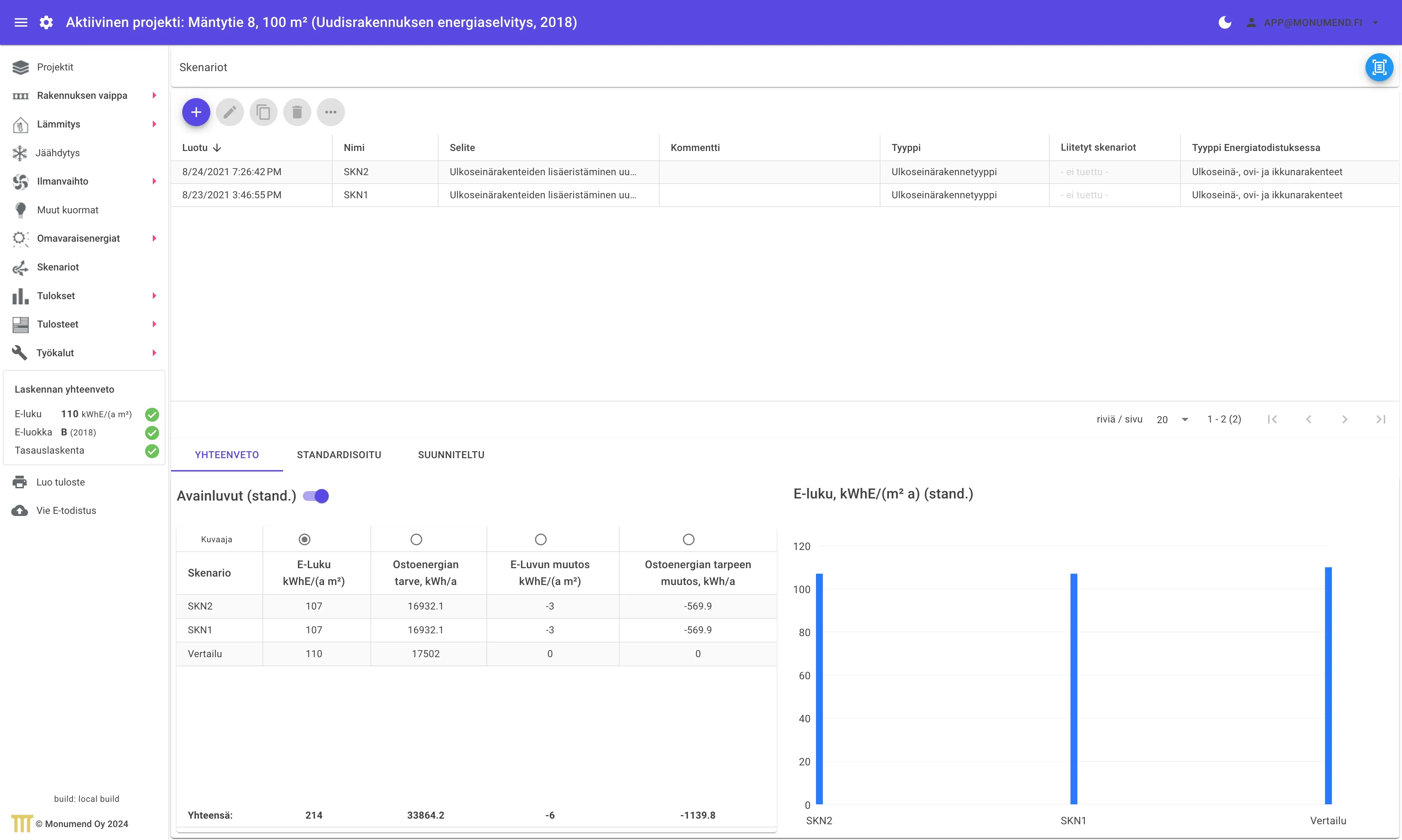Click the E-luokka green check icon

click(152, 433)
